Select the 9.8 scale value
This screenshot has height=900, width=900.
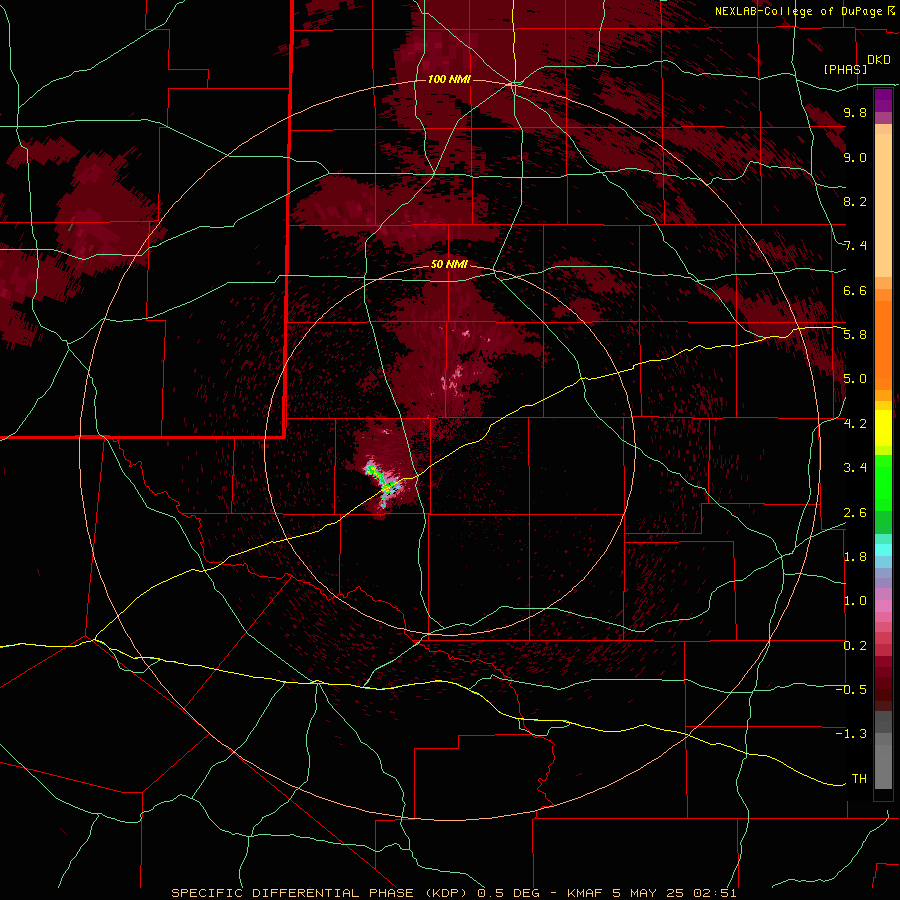pyautogui.click(x=855, y=112)
